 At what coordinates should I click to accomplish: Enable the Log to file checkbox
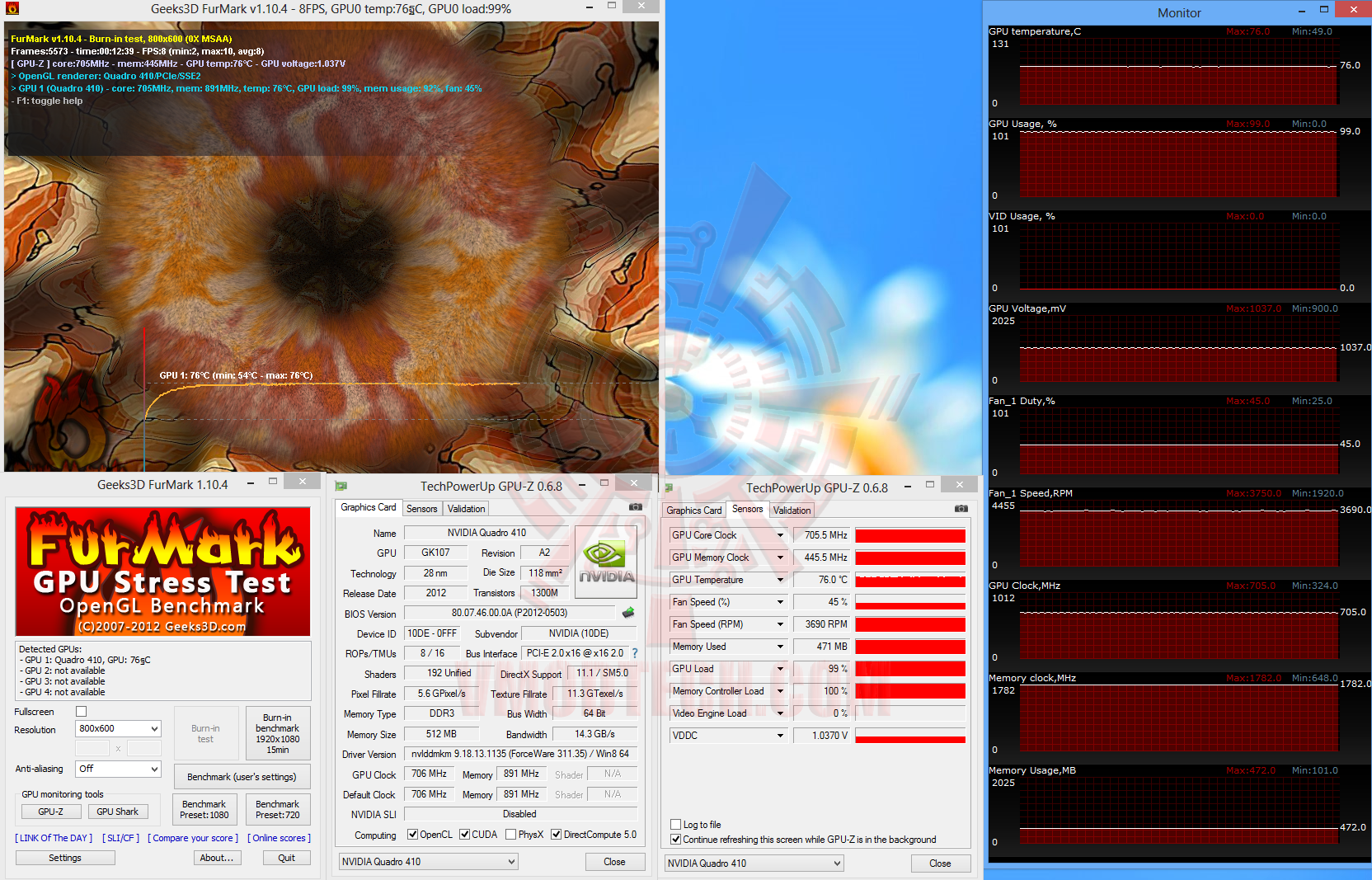pyautogui.click(x=676, y=825)
